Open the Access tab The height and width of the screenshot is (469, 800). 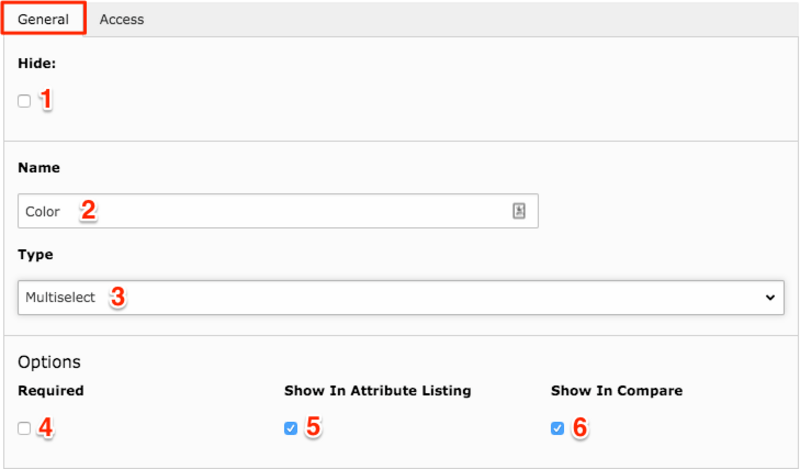coord(121,19)
